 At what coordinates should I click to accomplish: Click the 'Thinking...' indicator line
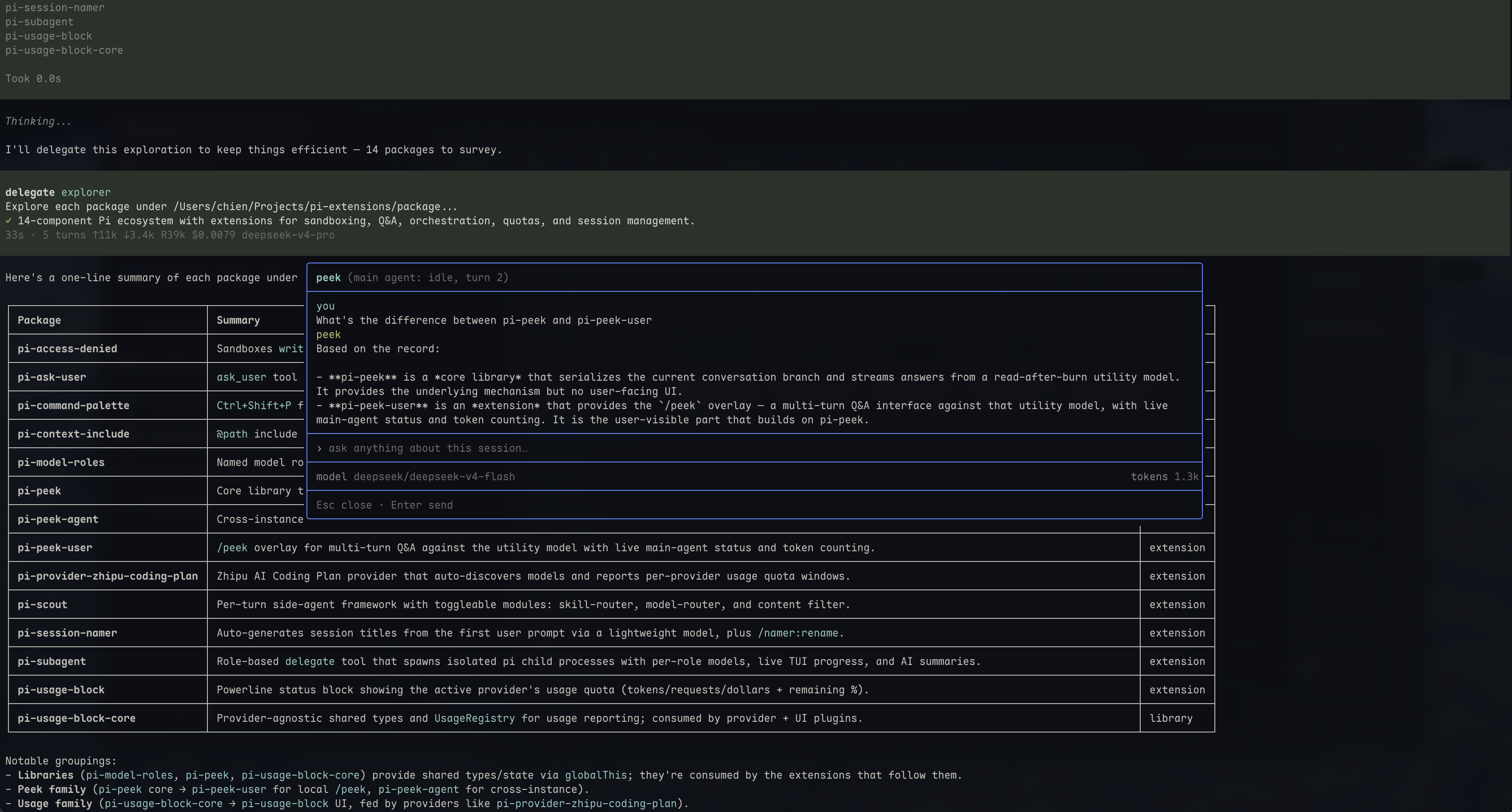[x=38, y=122]
